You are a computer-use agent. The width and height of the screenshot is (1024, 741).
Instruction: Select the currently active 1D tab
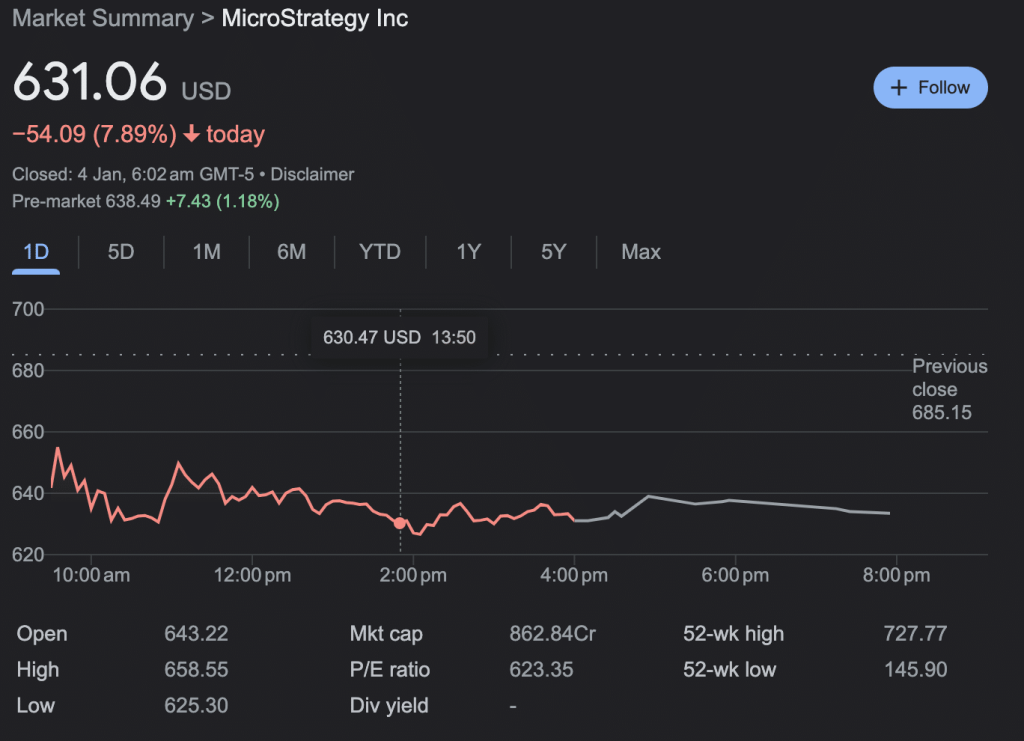click(x=36, y=252)
